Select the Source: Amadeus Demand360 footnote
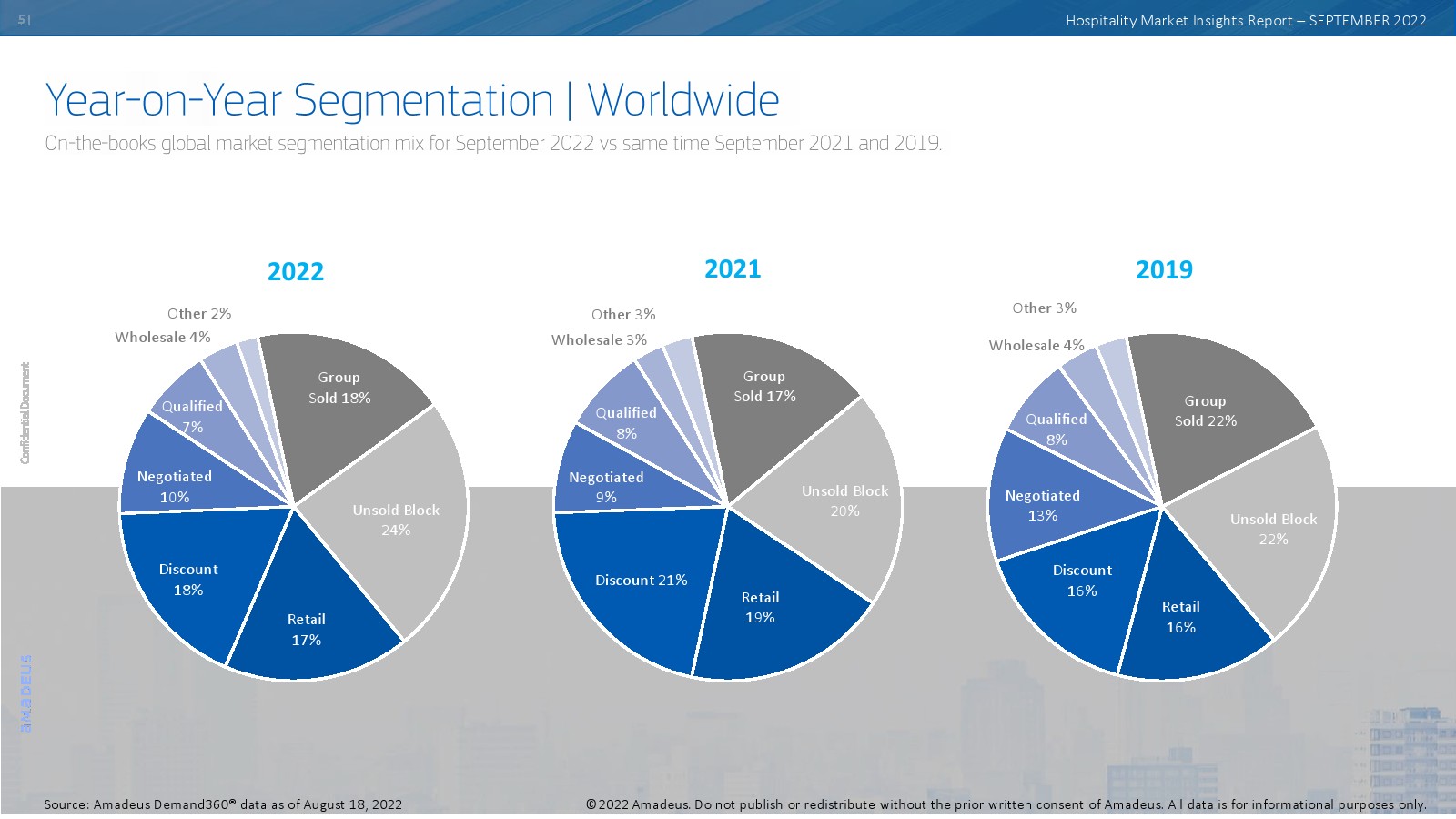 click(223, 804)
